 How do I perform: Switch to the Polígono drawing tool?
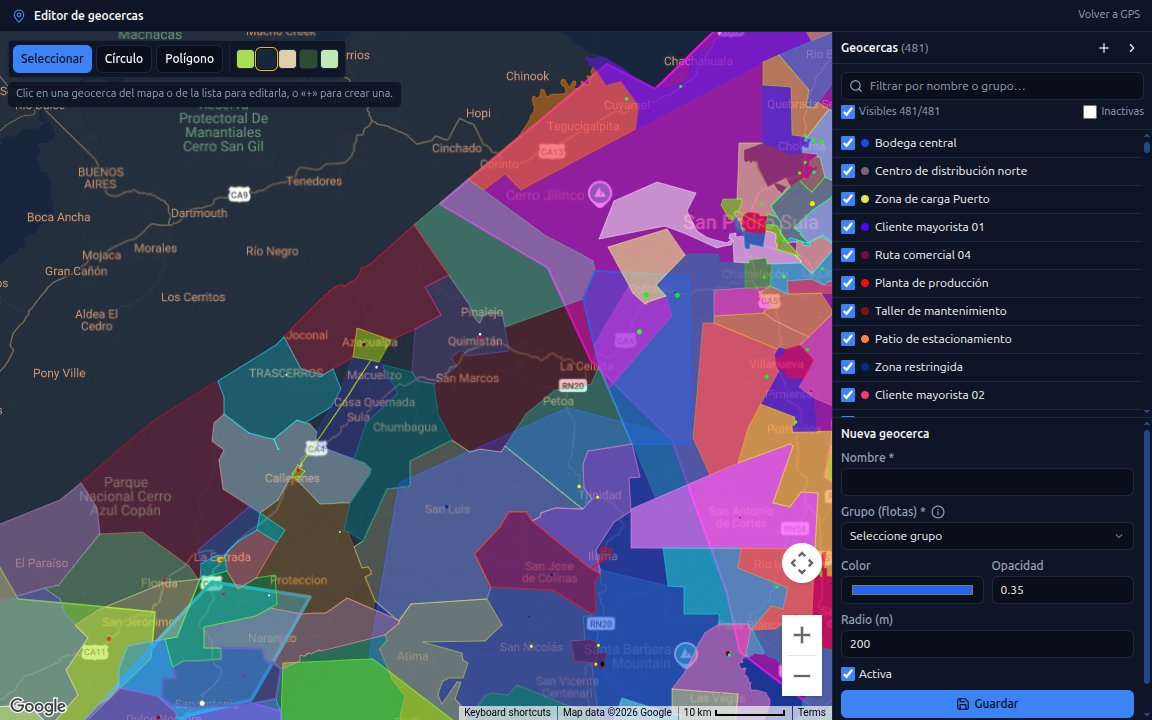click(x=190, y=59)
